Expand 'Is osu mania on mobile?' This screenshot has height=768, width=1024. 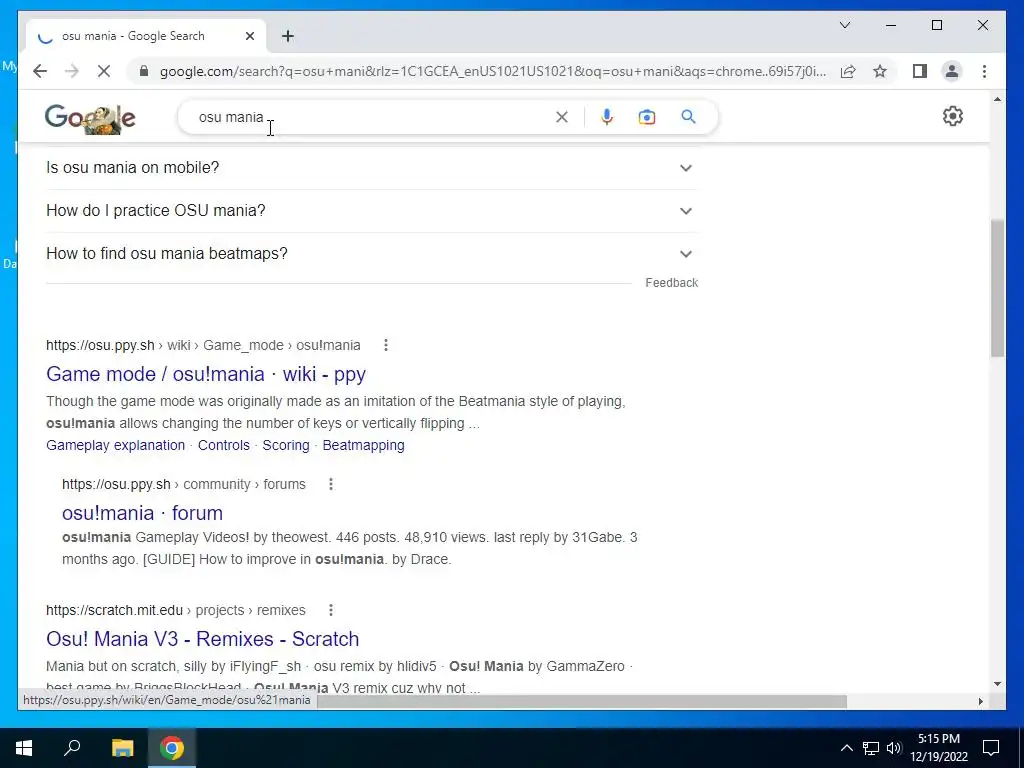(372, 168)
